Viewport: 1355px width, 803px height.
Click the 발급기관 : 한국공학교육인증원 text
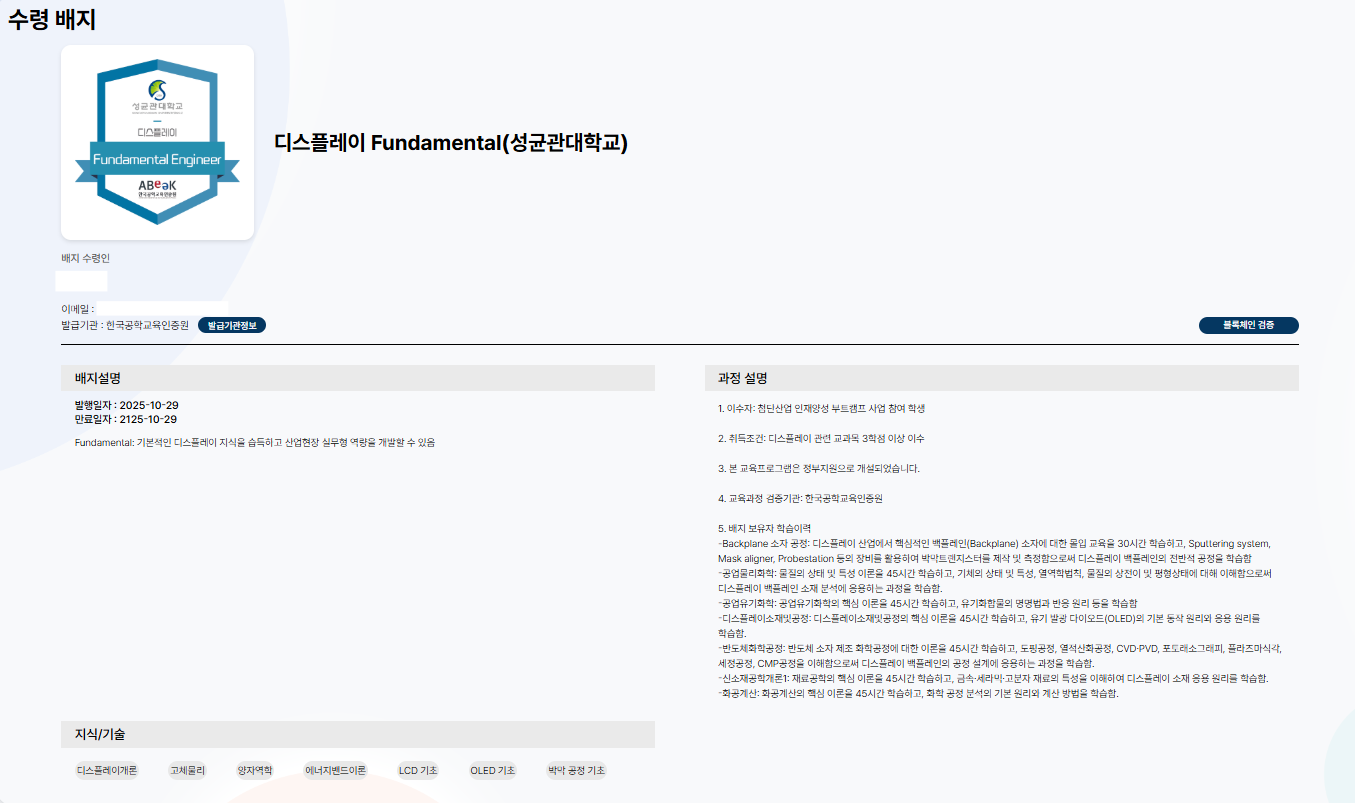click(x=125, y=325)
